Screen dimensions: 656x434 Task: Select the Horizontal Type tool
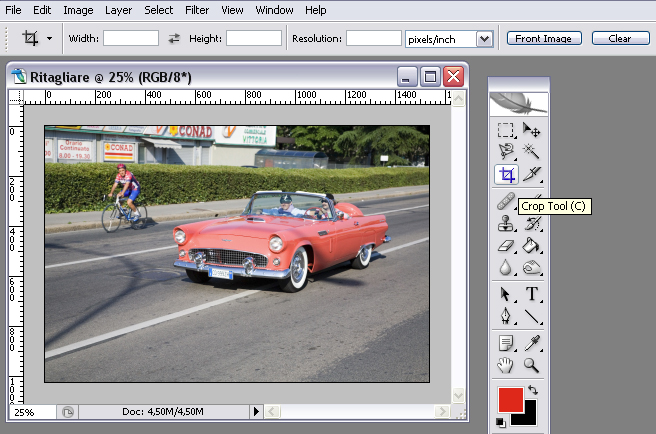click(x=532, y=294)
